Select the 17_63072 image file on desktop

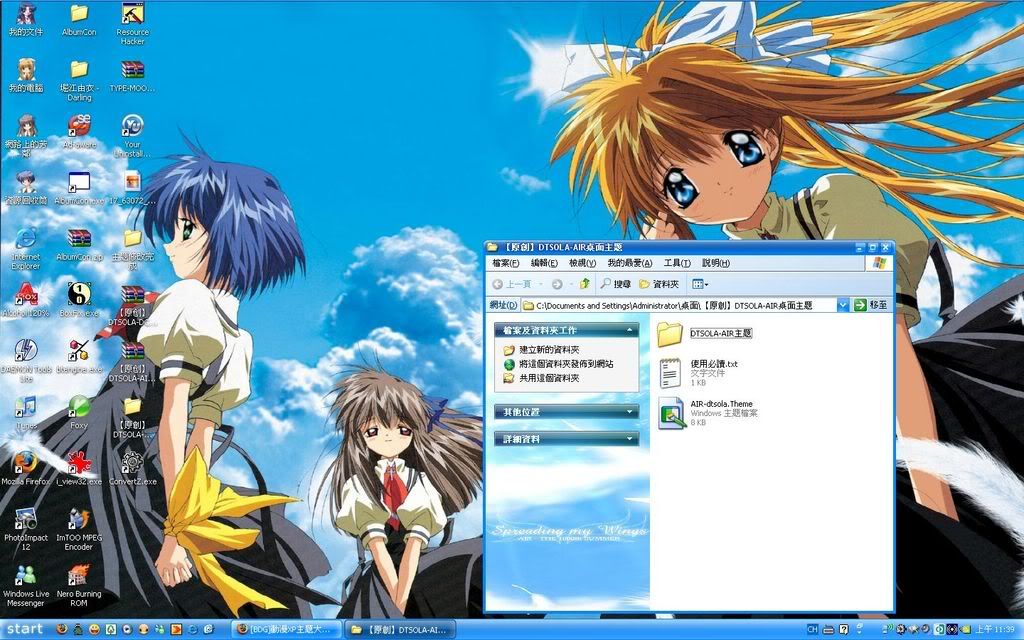point(133,188)
